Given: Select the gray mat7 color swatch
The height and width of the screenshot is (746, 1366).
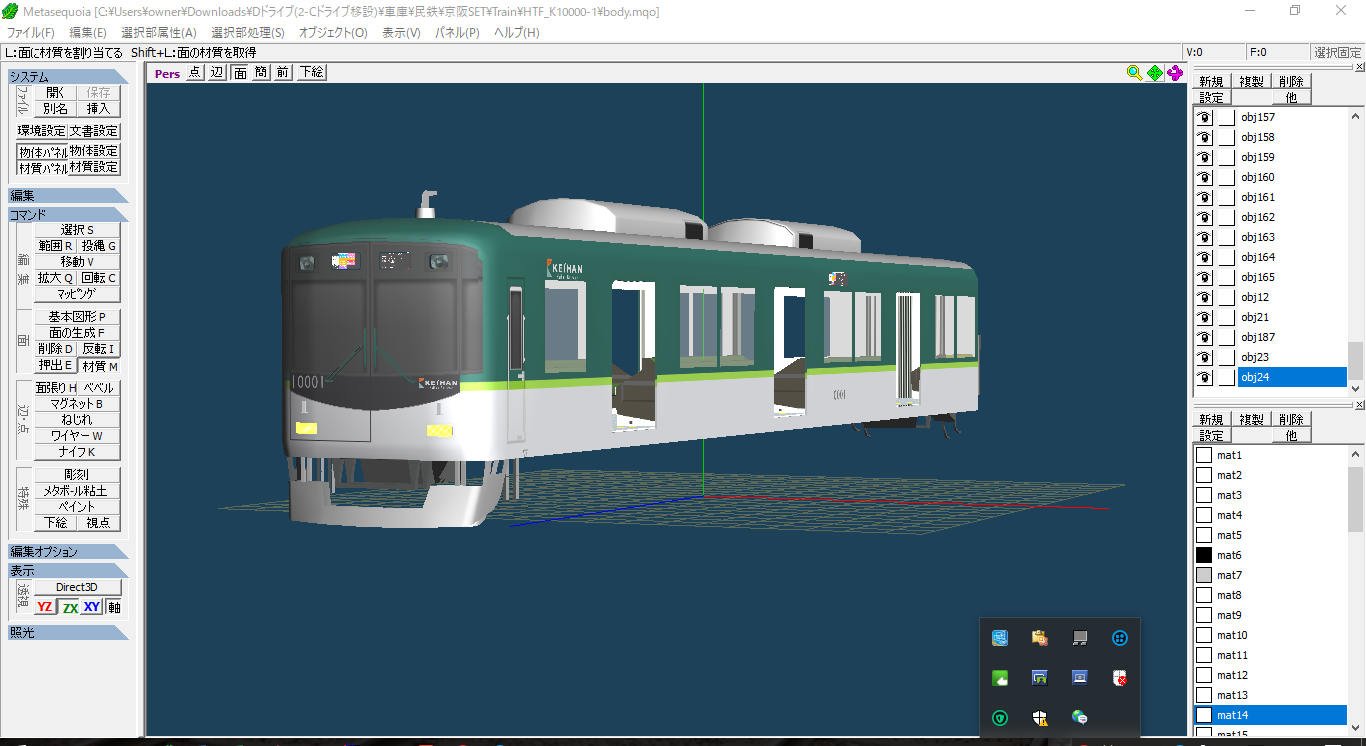Looking at the screenshot, I should tap(1204, 575).
